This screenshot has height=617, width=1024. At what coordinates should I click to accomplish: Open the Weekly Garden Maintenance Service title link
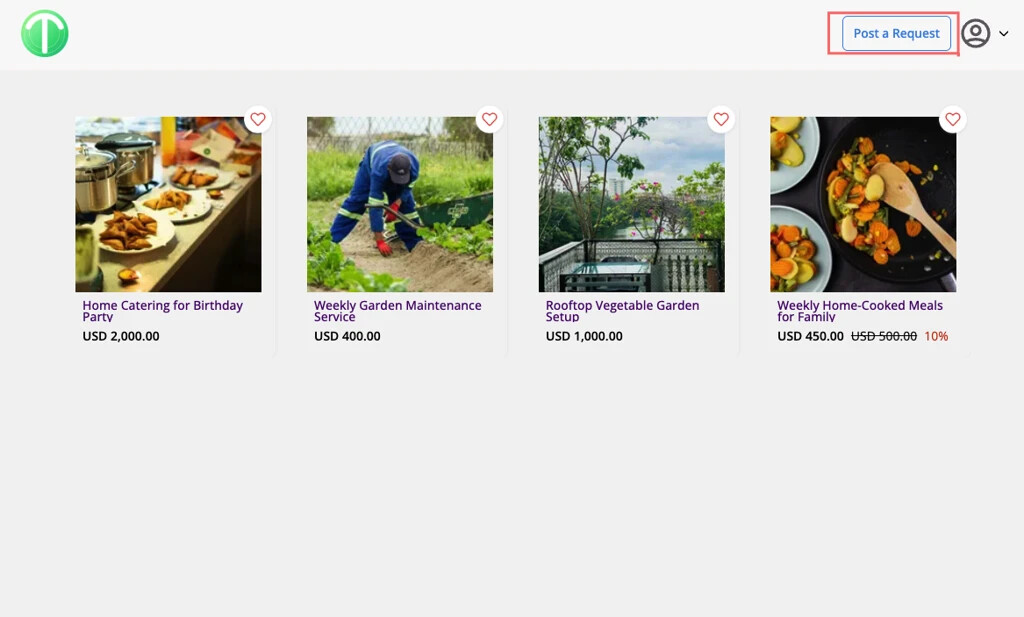coord(397,310)
